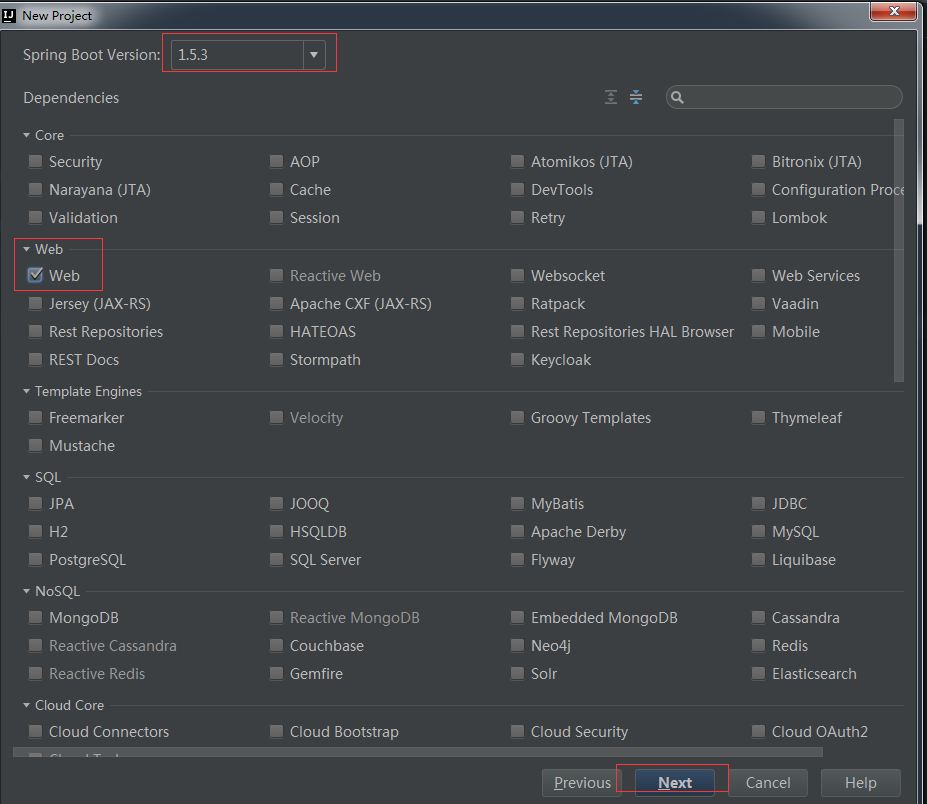Go back with the Previous button

pyautogui.click(x=582, y=783)
